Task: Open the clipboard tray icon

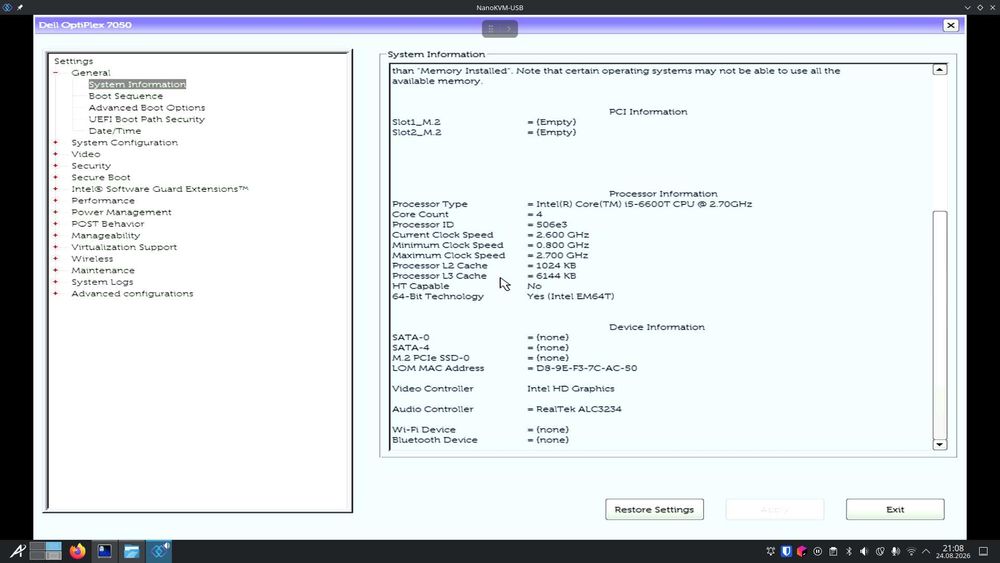Action: [x=833, y=552]
